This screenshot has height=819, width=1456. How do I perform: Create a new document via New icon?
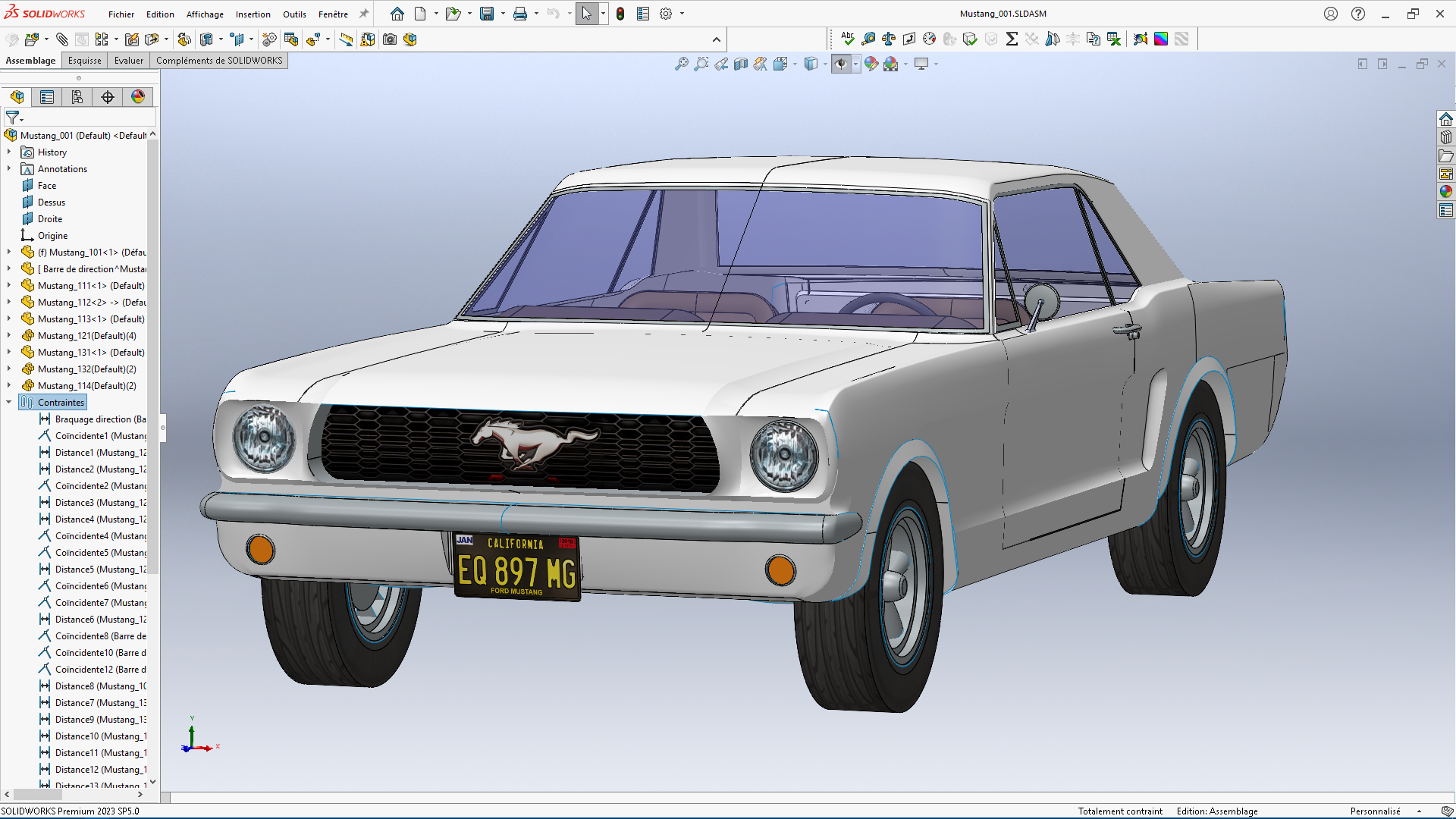[x=420, y=14]
